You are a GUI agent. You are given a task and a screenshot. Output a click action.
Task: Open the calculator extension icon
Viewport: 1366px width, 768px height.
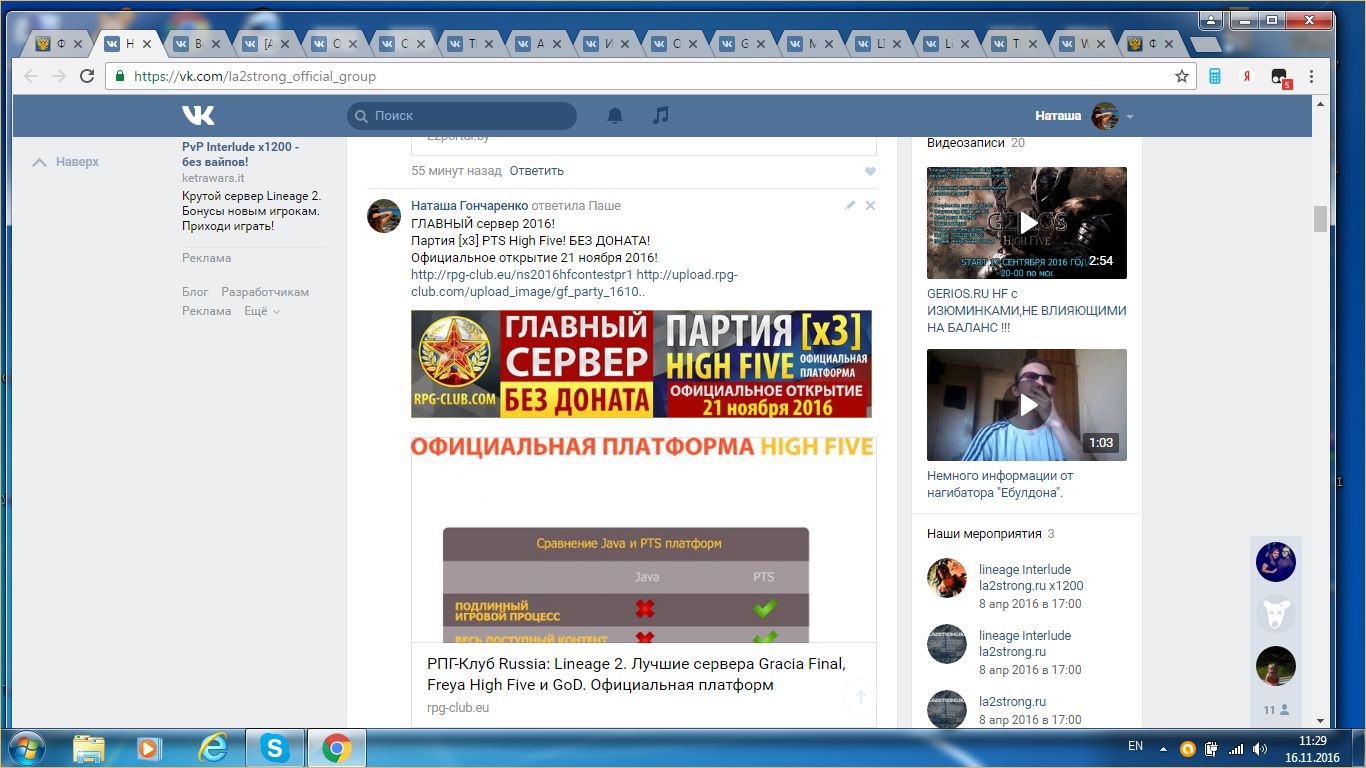1216,76
